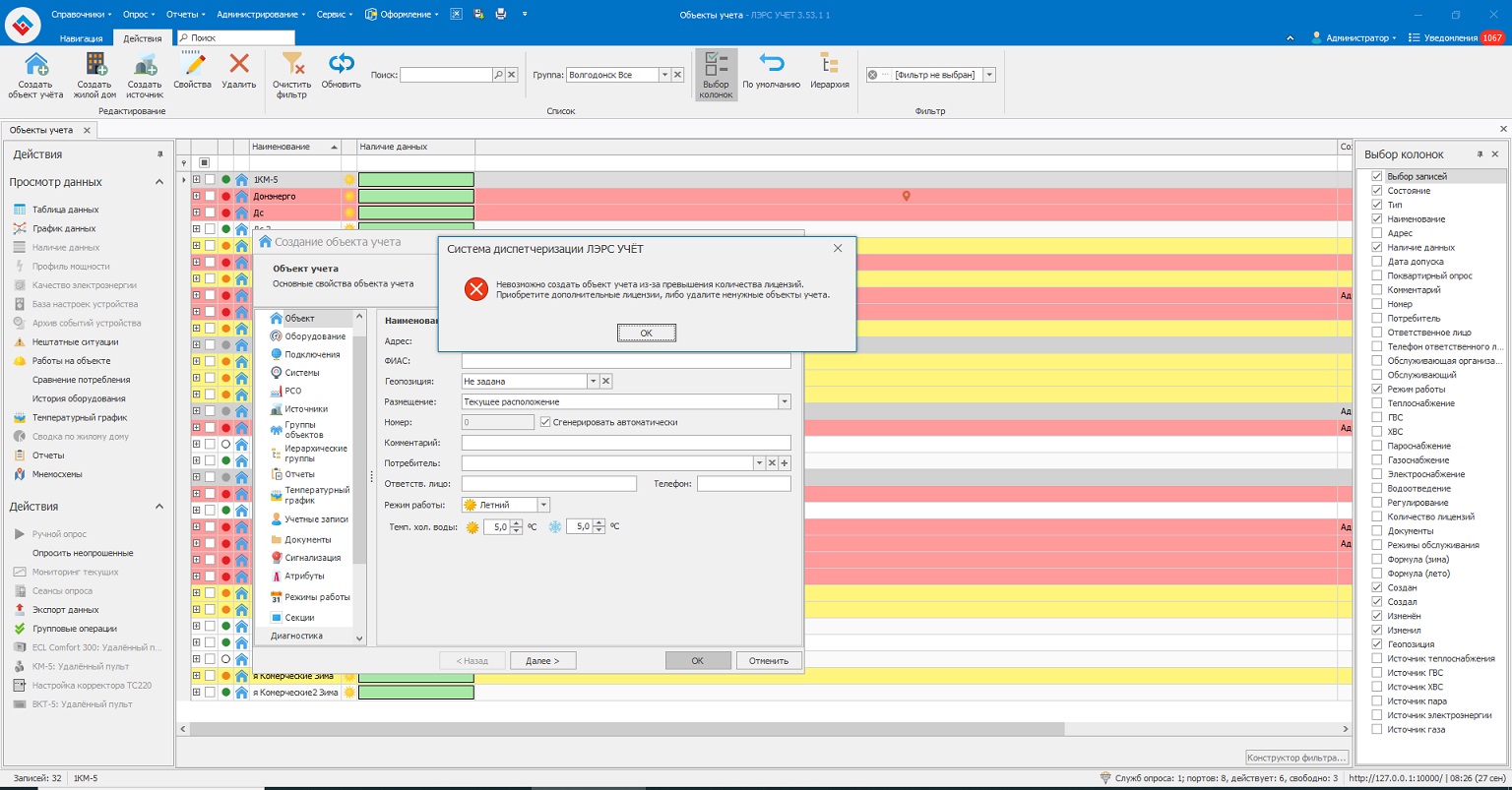
Task: Click the search magnifier next to Поиск field
Action: [498, 75]
